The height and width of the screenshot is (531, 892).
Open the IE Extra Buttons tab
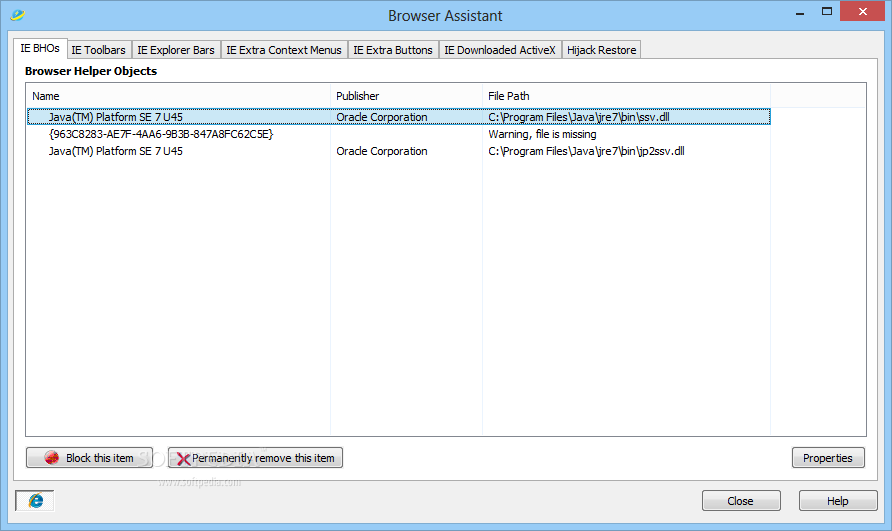[x=393, y=50]
